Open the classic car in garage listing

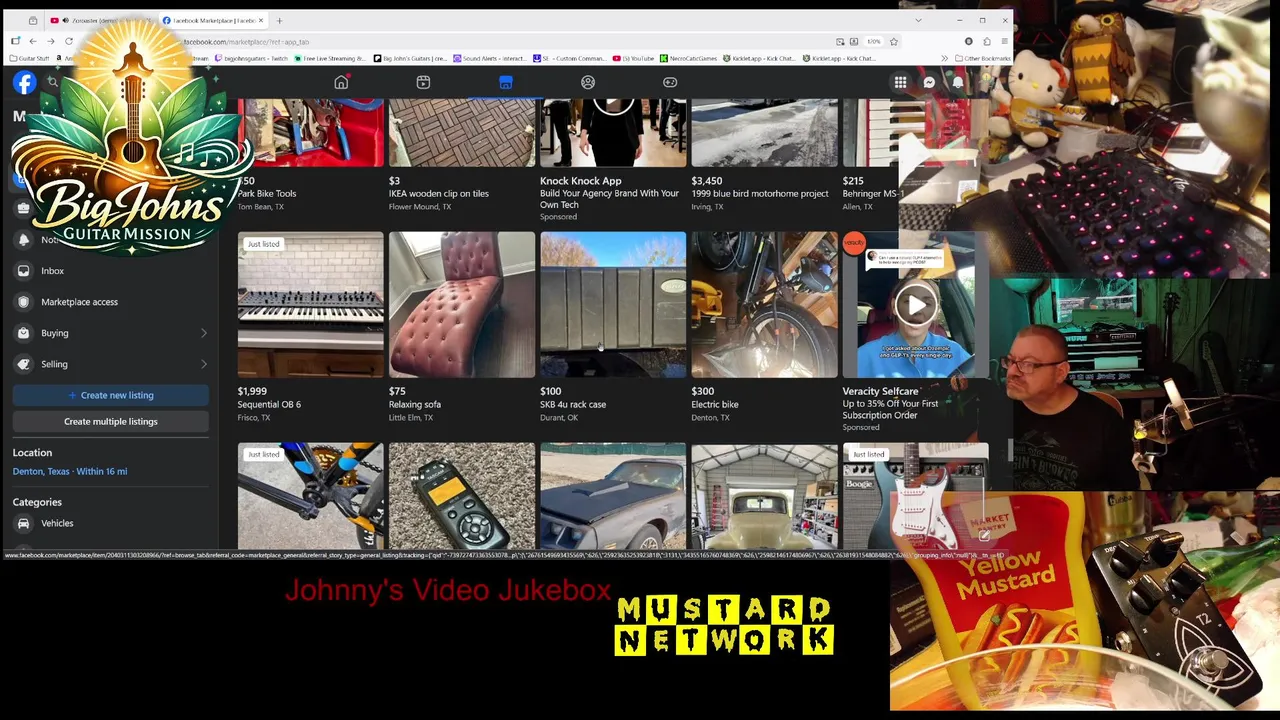[x=764, y=495]
